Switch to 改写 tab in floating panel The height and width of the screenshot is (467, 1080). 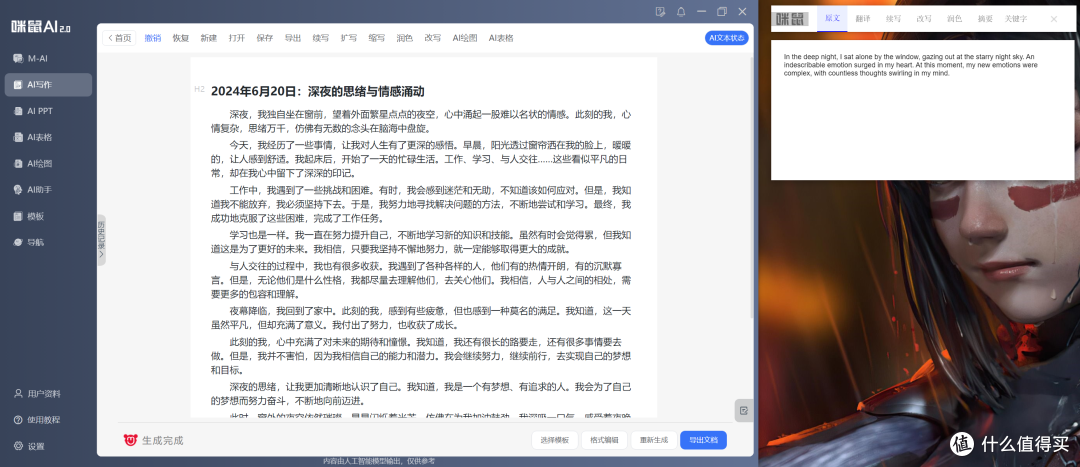pos(924,19)
